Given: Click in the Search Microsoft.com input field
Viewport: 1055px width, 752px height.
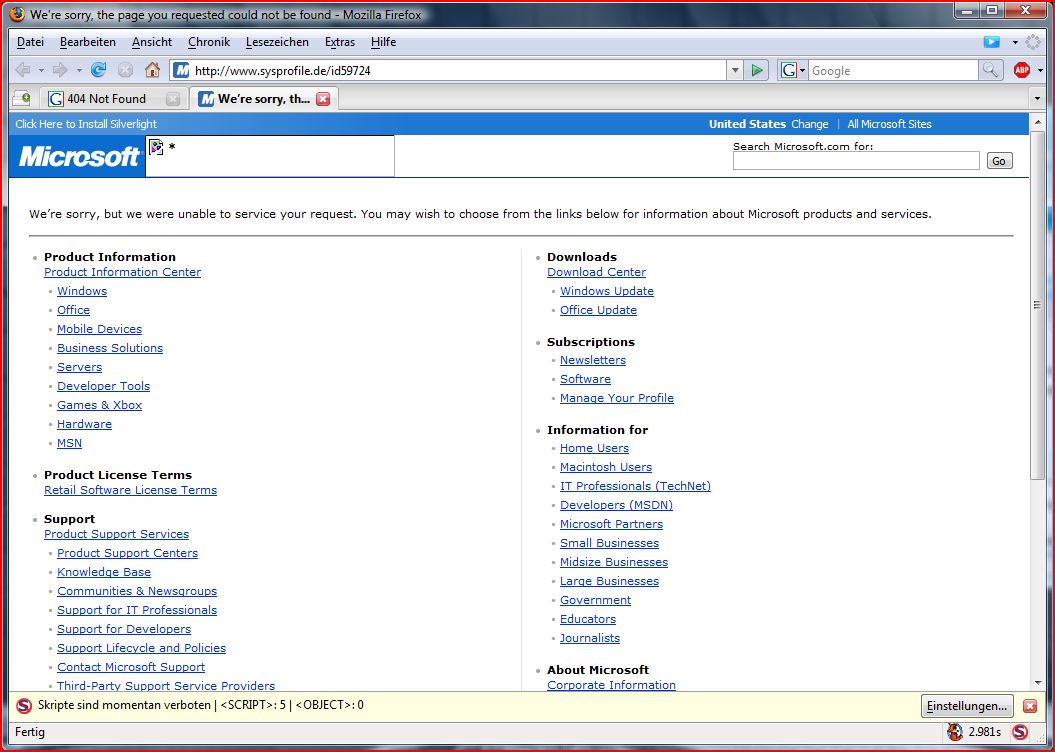Looking at the screenshot, I should [x=856, y=161].
